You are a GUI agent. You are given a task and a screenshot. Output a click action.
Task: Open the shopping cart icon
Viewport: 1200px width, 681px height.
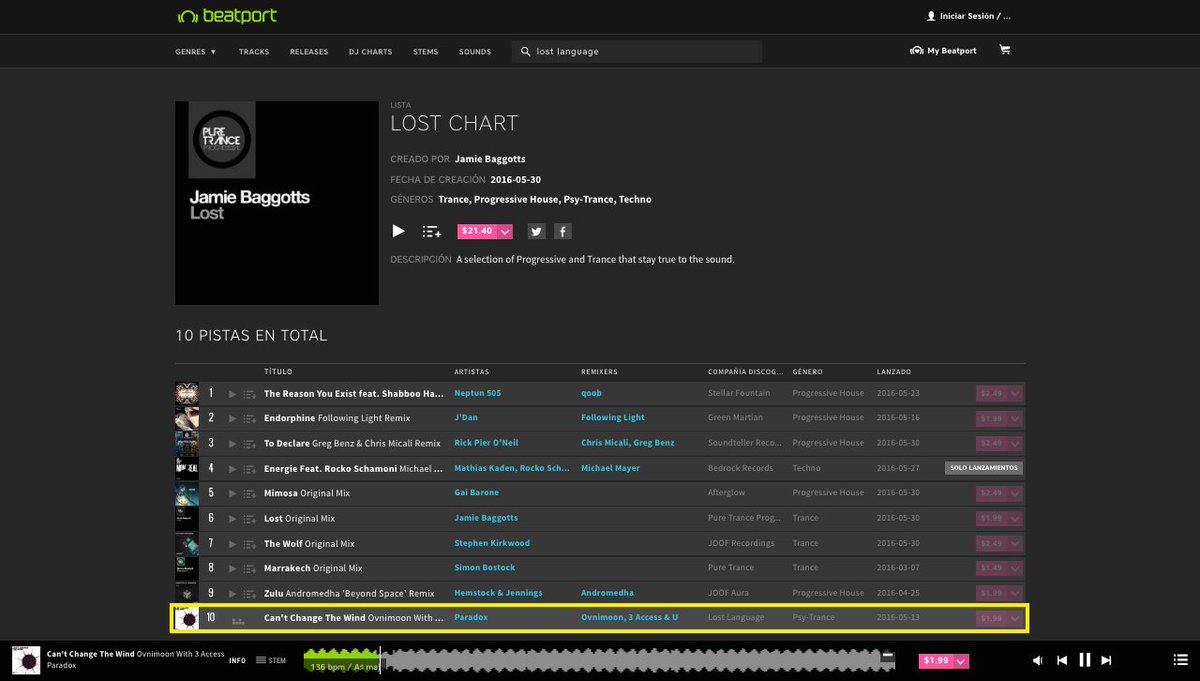[1004, 49]
